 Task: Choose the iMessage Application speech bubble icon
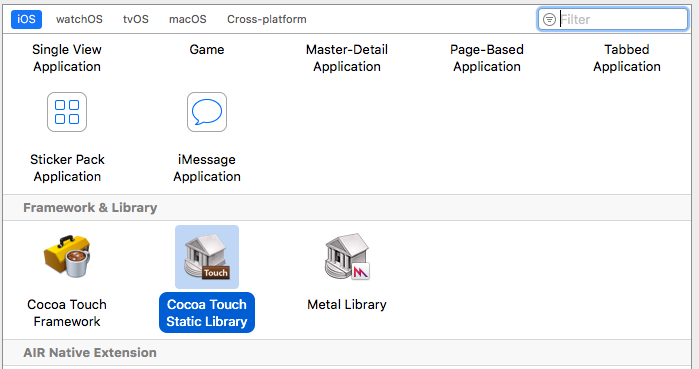coord(207,112)
